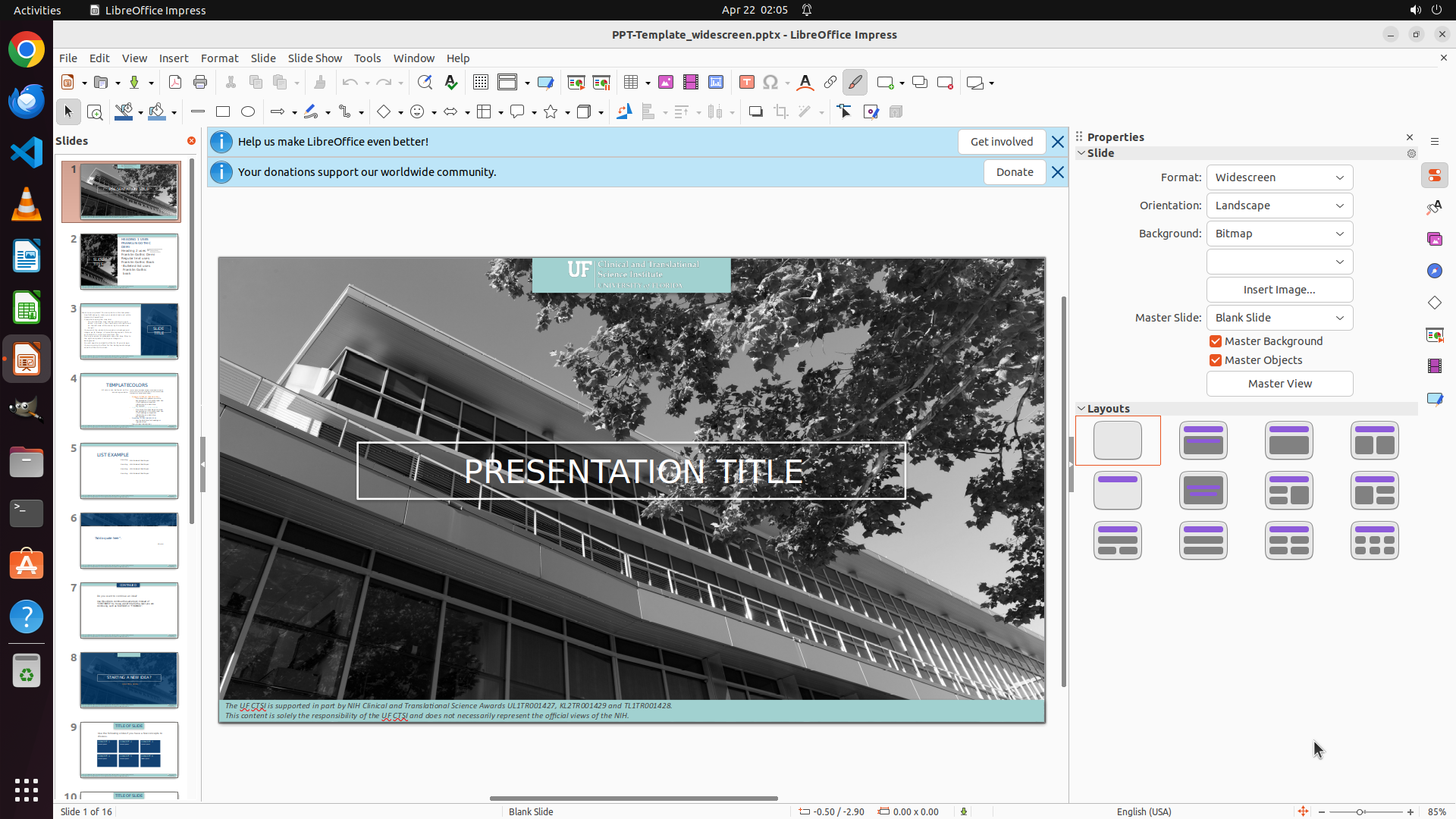Click the Donate button

[1014, 172]
